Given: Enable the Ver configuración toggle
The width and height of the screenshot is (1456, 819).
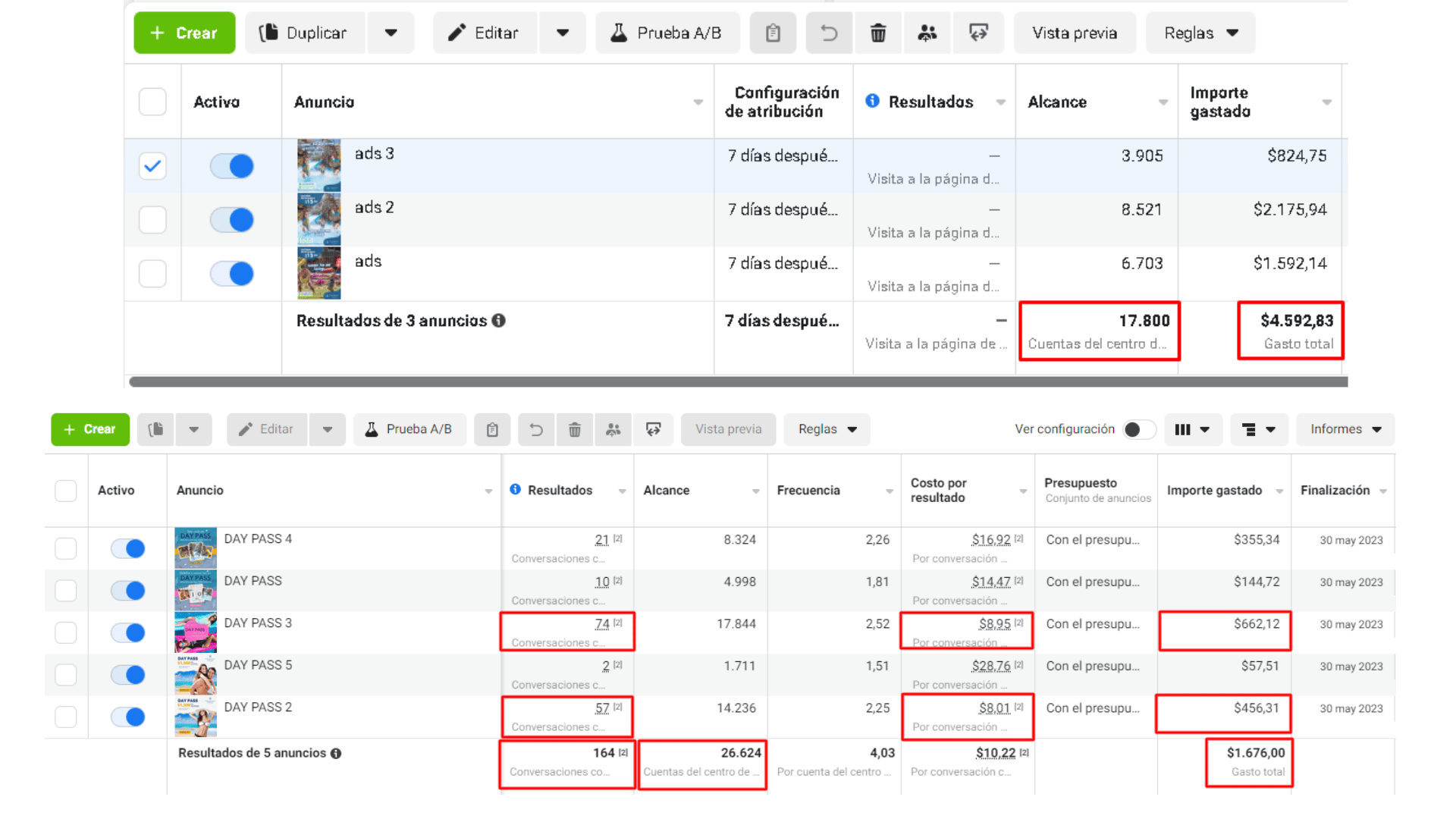Looking at the screenshot, I should [1138, 429].
